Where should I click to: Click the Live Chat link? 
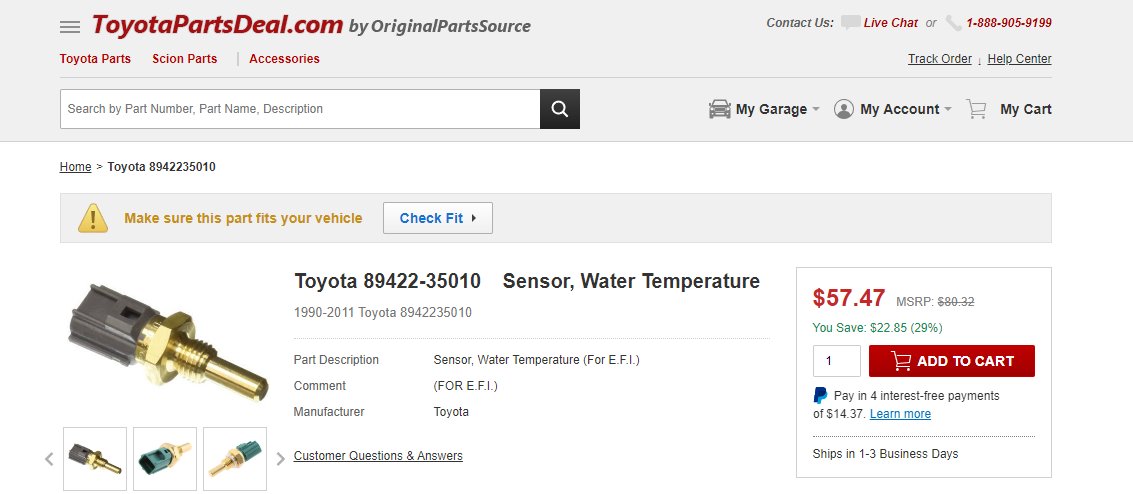tap(890, 23)
